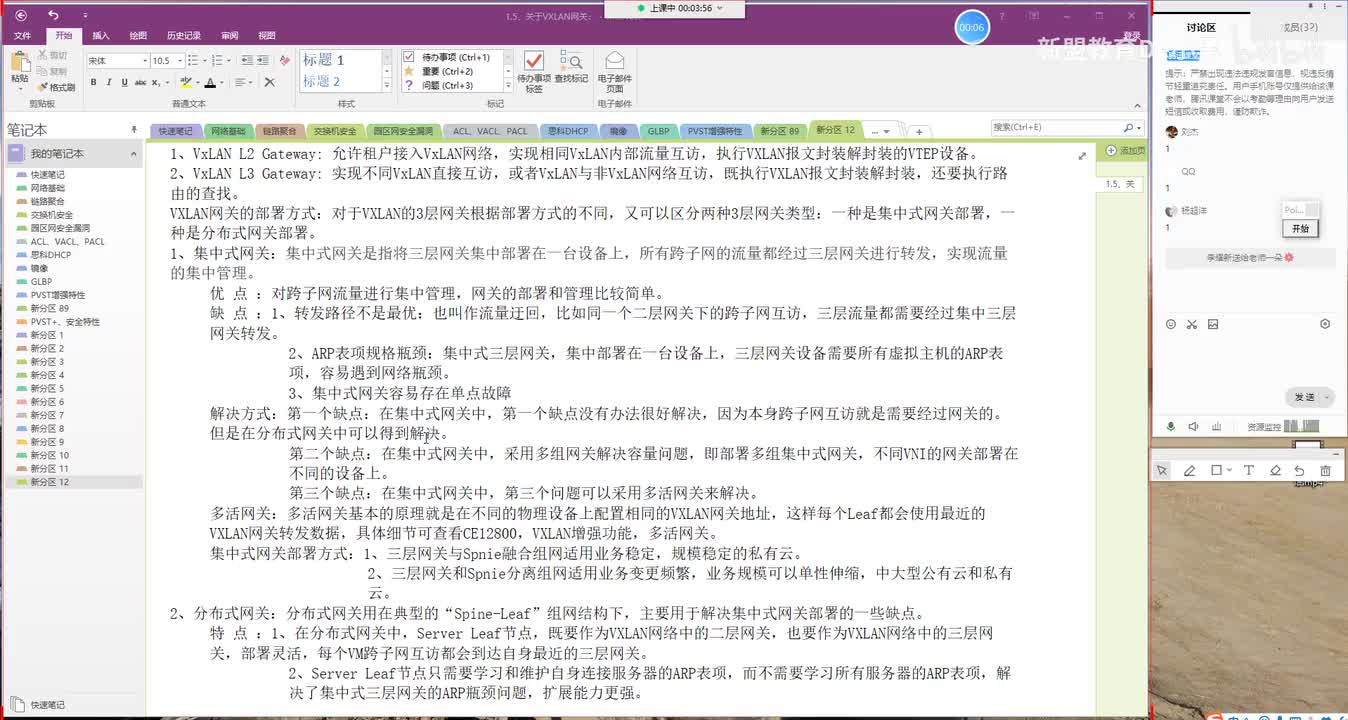Expand the styles gallery more arrow
The image size is (1348, 720).
pos(387,86)
